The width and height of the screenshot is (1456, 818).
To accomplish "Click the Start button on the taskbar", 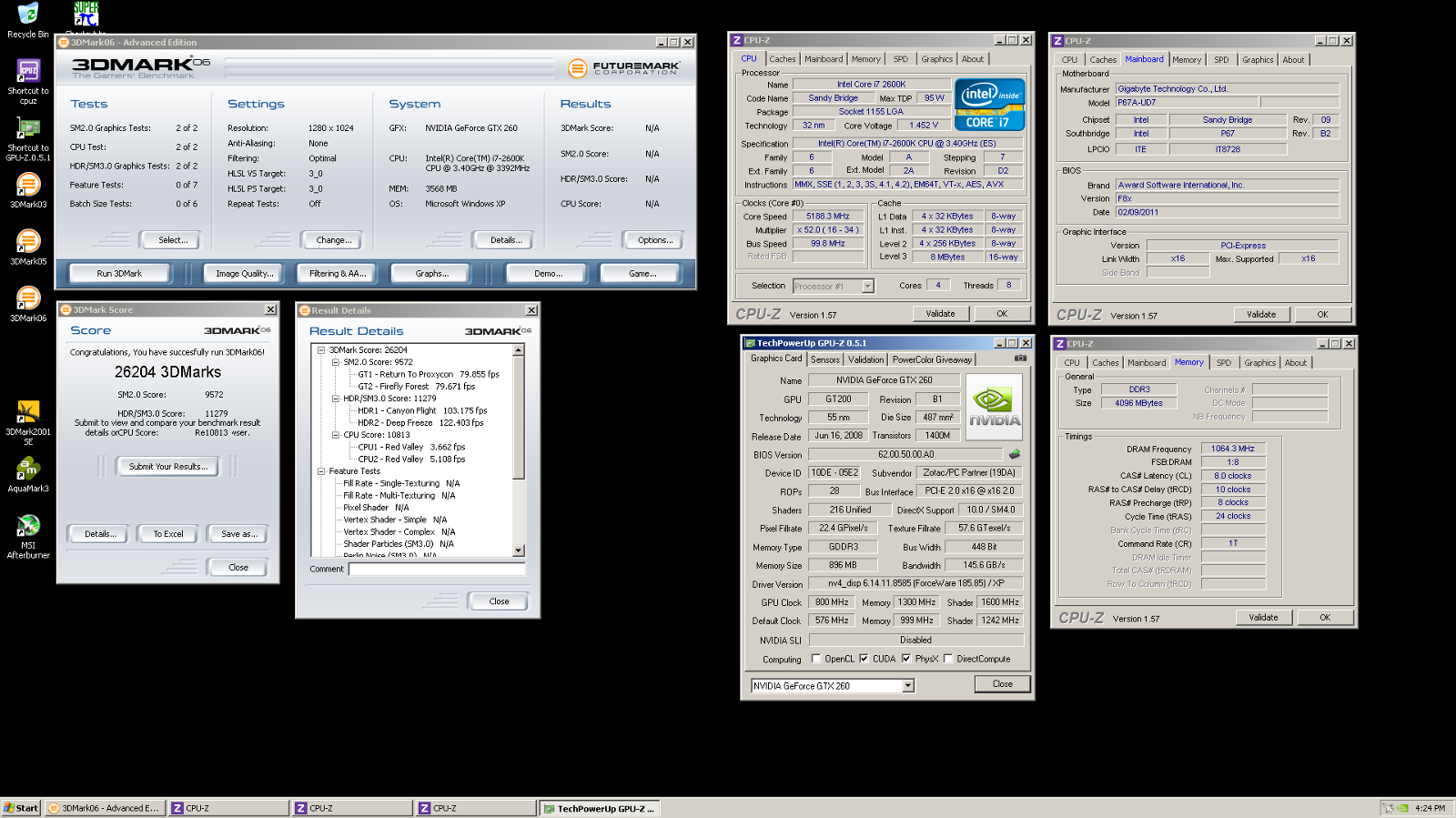I will [21, 808].
